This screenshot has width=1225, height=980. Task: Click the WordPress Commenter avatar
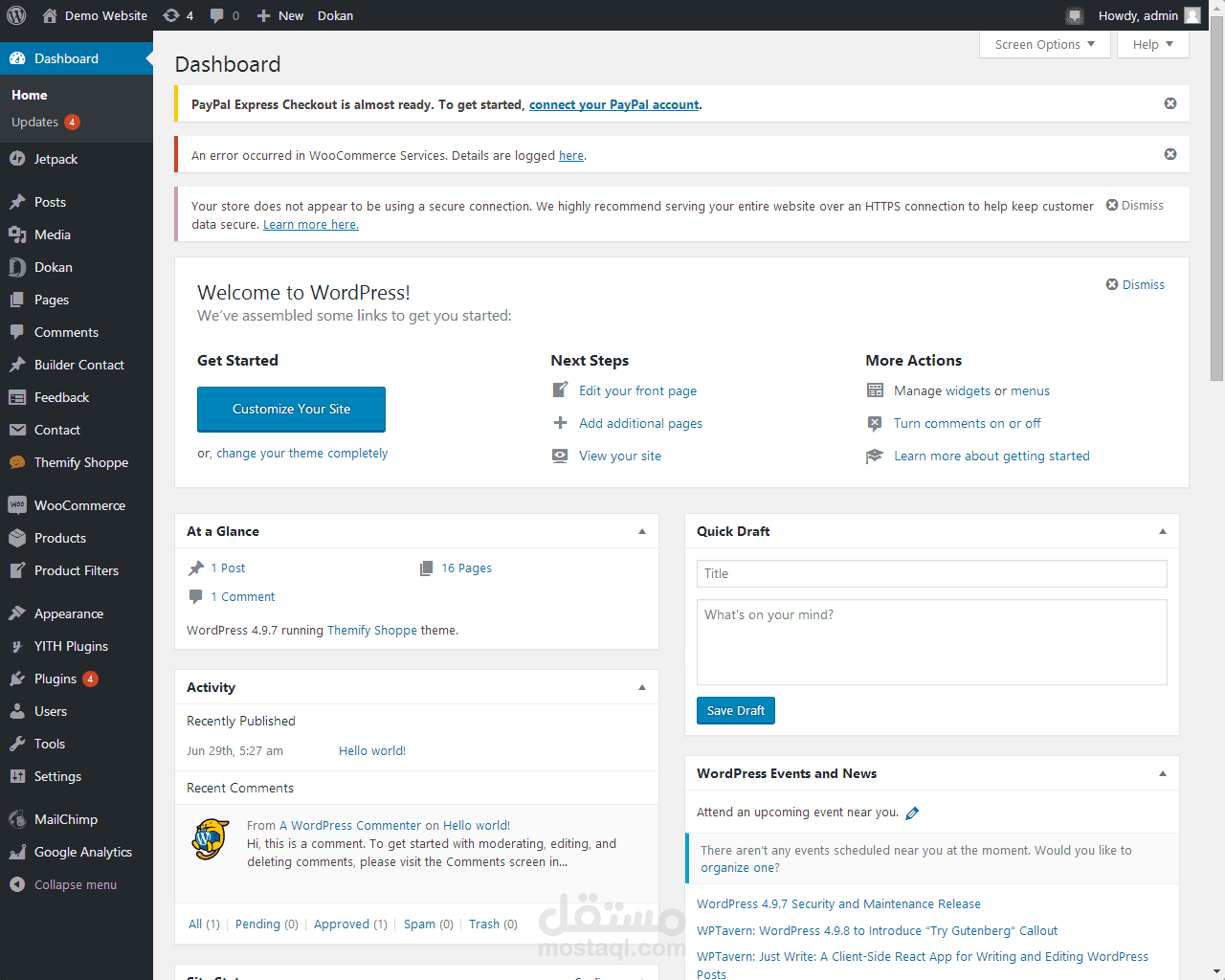211,839
